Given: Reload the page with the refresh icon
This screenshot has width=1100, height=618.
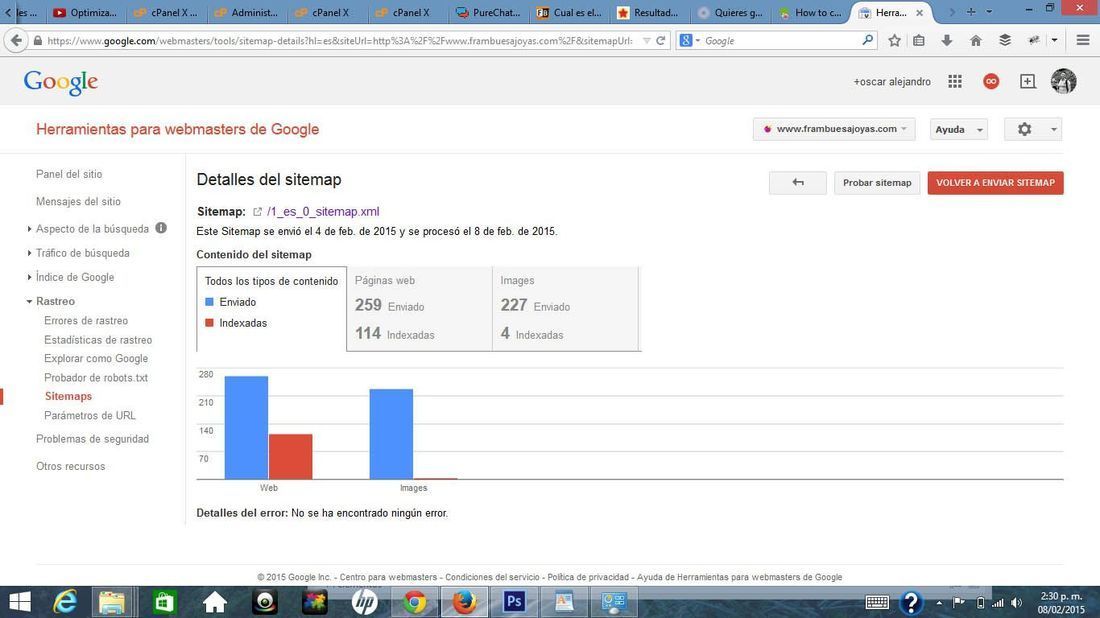Looking at the screenshot, I should (660, 41).
